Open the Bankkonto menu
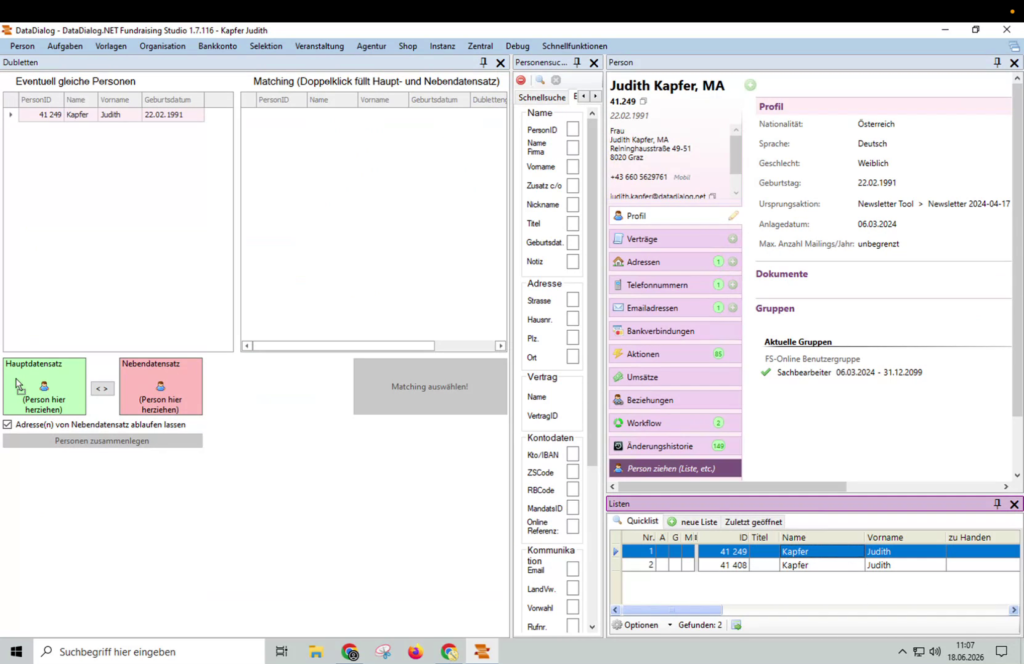Viewport: 1024px width, 664px height. [217, 46]
